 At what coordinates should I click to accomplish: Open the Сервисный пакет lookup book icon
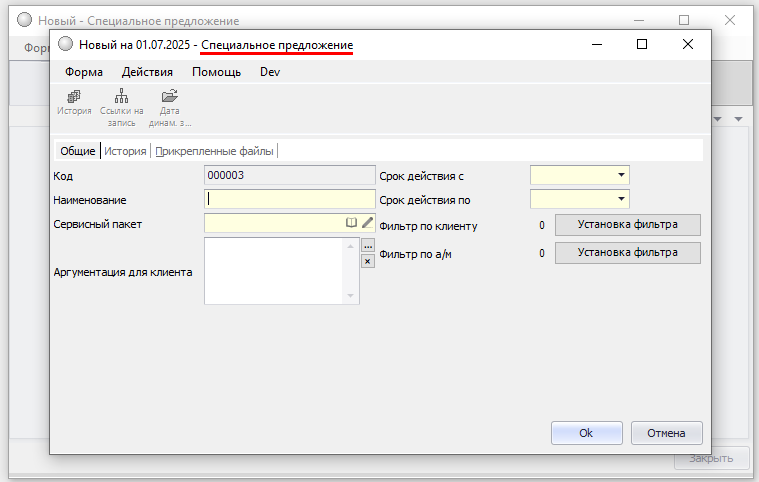point(351,223)
